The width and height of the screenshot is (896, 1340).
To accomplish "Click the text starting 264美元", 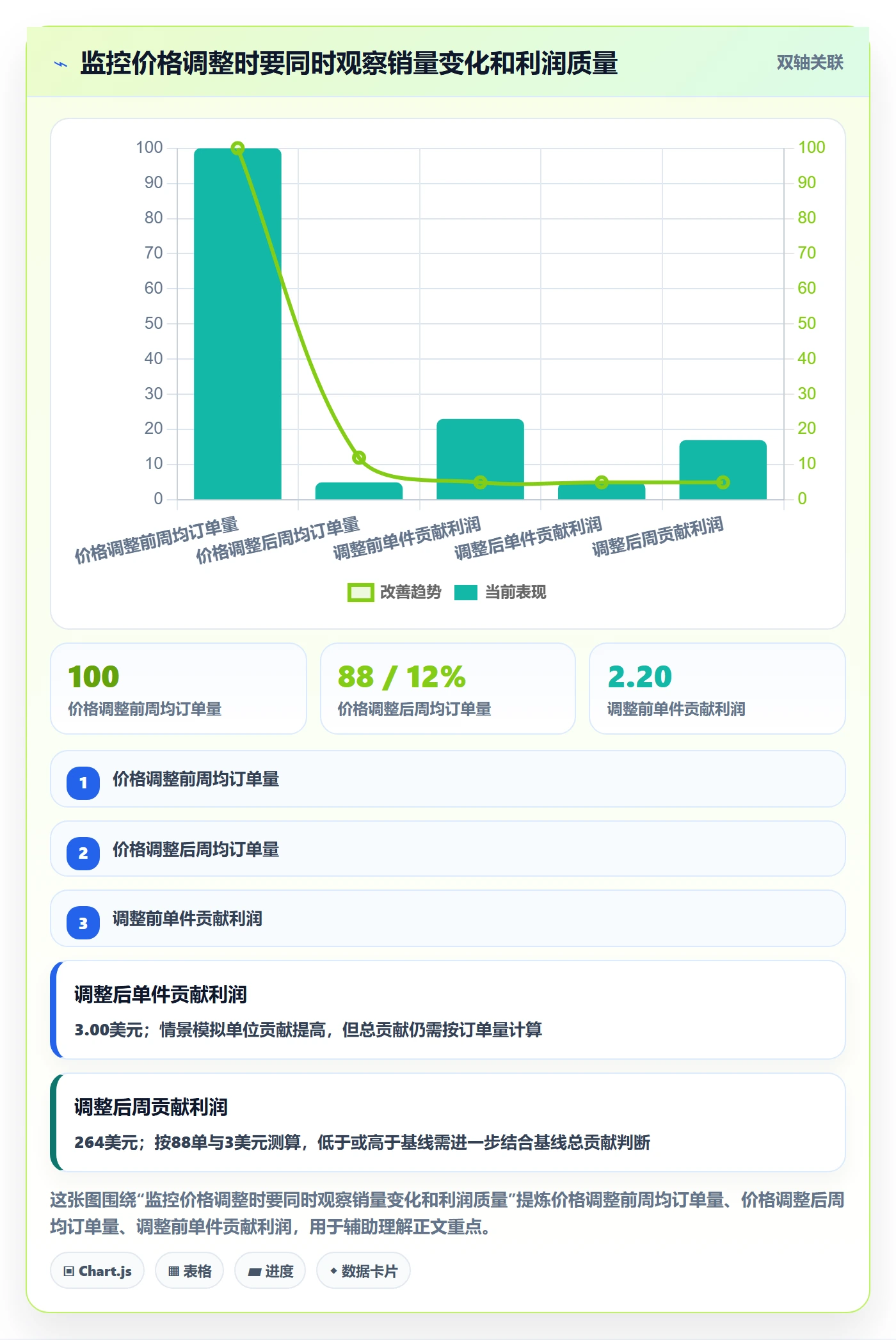I will tap(362, 1142).
